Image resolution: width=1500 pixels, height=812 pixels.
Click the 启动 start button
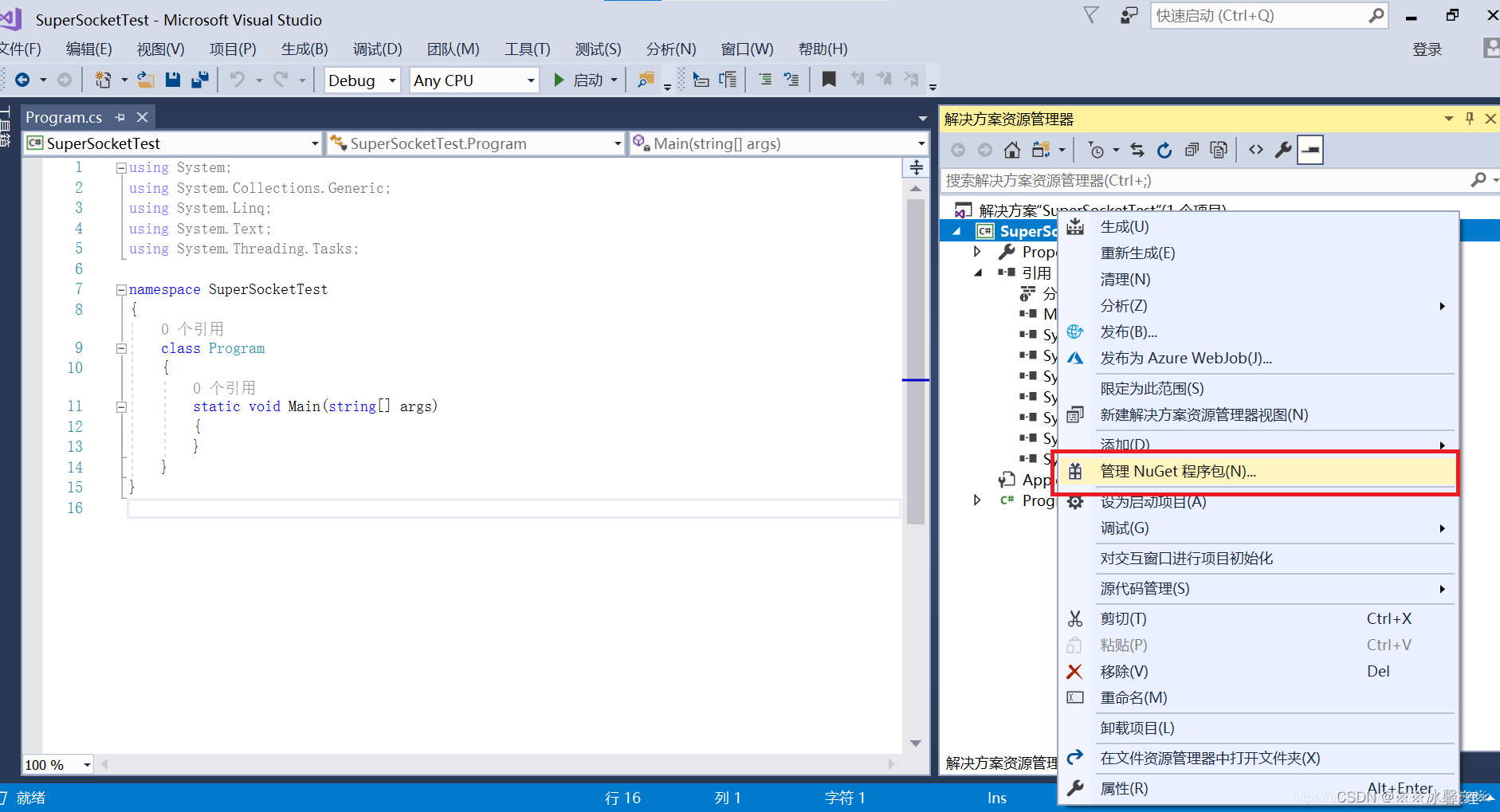584,80
